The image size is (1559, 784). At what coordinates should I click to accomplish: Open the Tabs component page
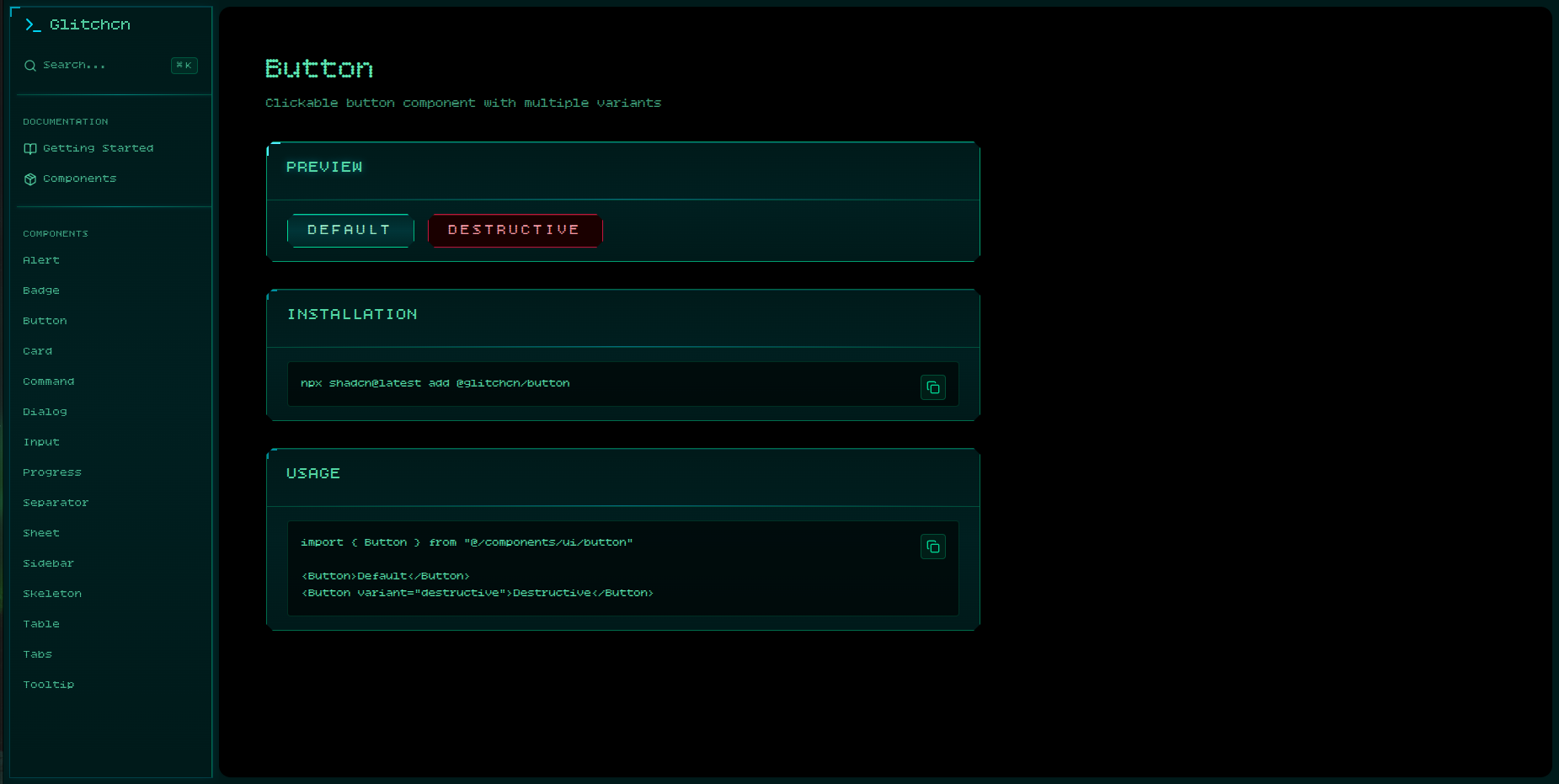click(37, 654)
